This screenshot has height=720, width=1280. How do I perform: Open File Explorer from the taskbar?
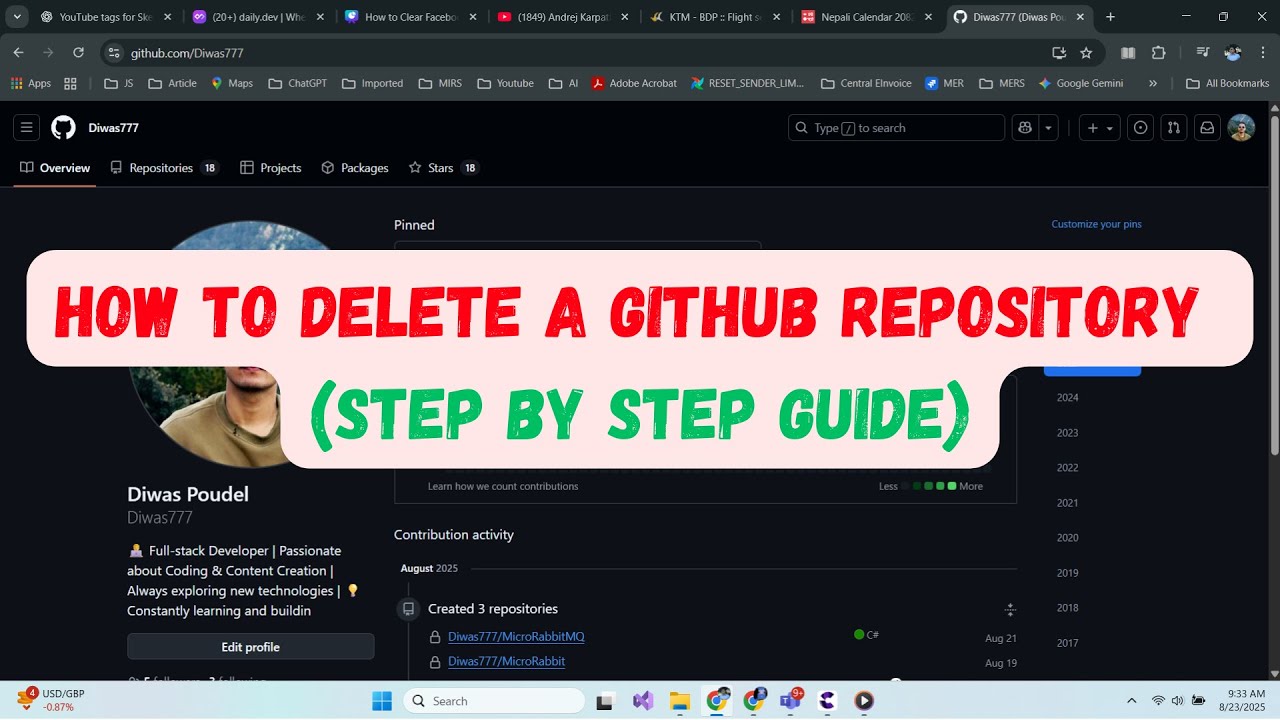pos(680,701)
